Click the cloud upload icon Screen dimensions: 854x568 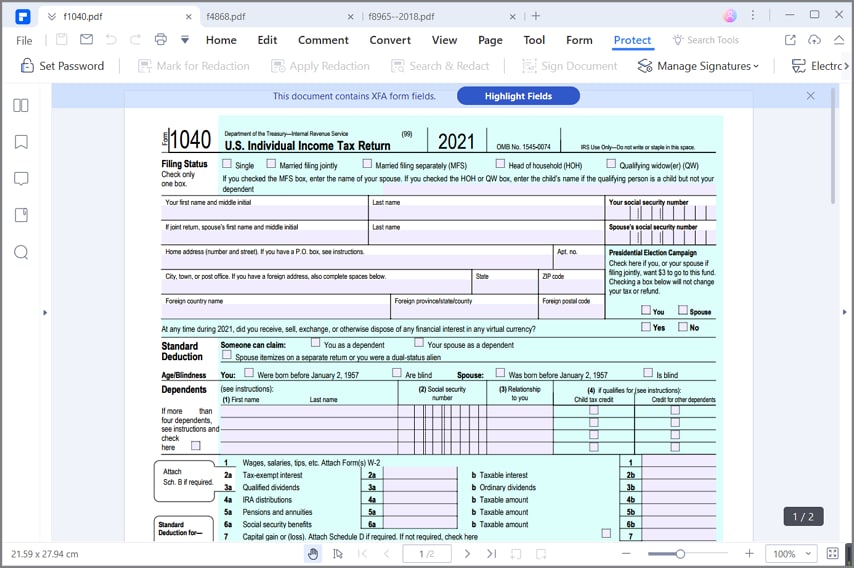(814, 40)
